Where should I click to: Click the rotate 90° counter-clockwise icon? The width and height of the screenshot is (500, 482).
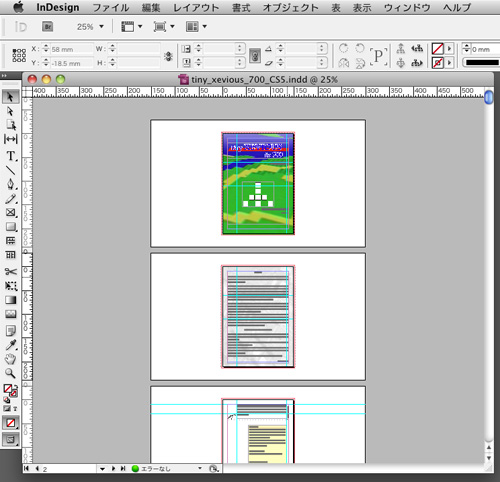tap(360, 48)
